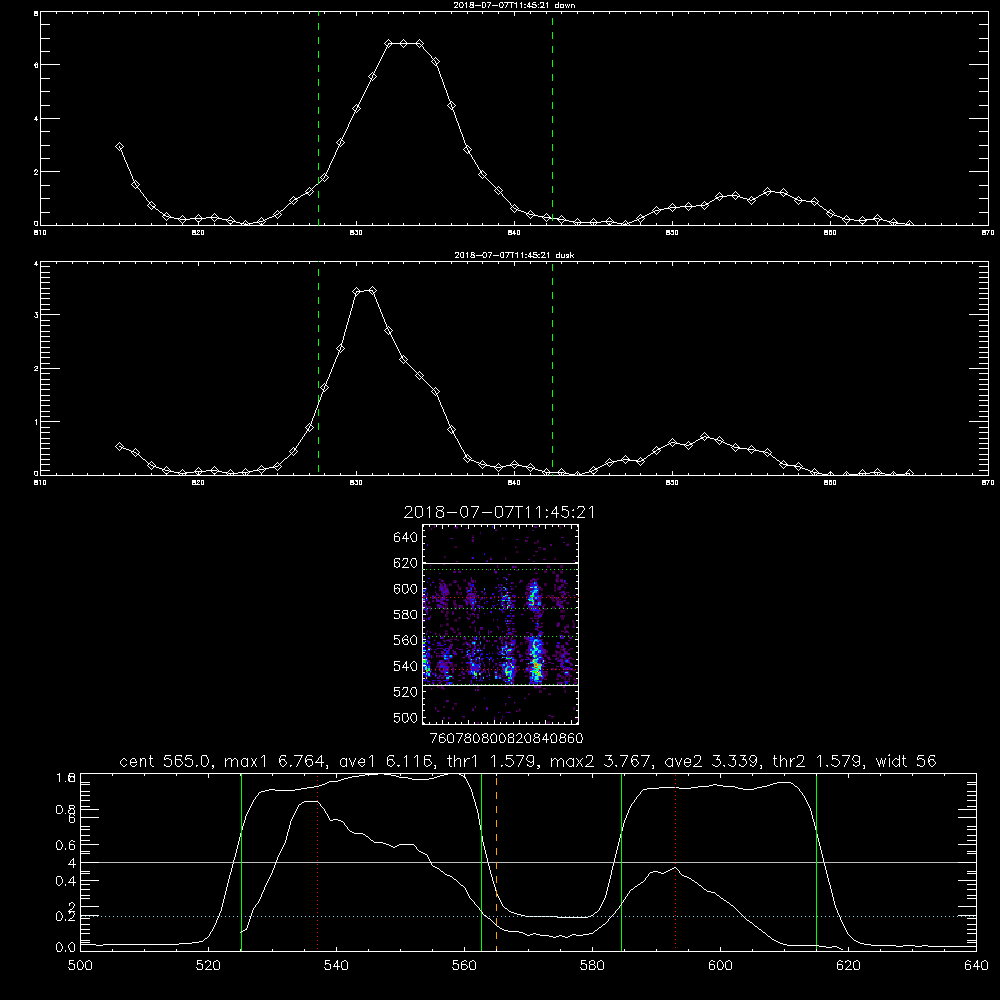
Task: Click the '600' y-axis label beside the spectral image
Action: click(406, 589)
